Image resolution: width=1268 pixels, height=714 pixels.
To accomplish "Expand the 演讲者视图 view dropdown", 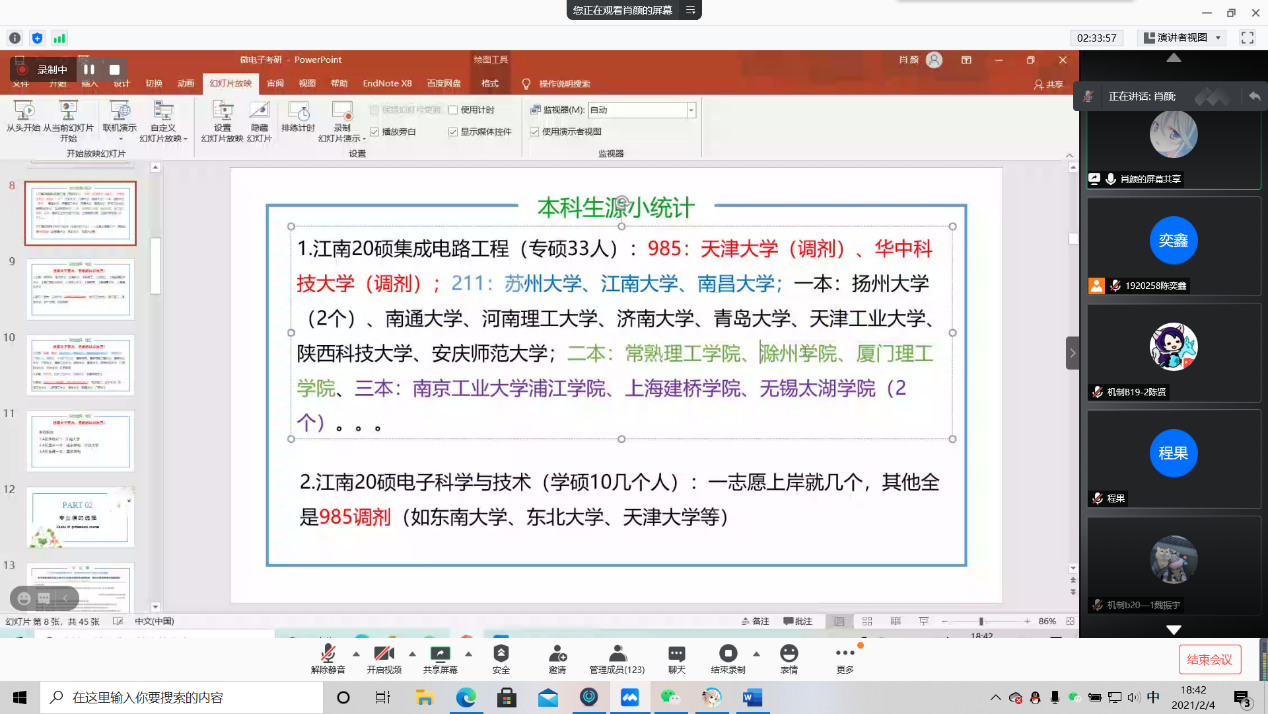I will [x=1217, y=38].
